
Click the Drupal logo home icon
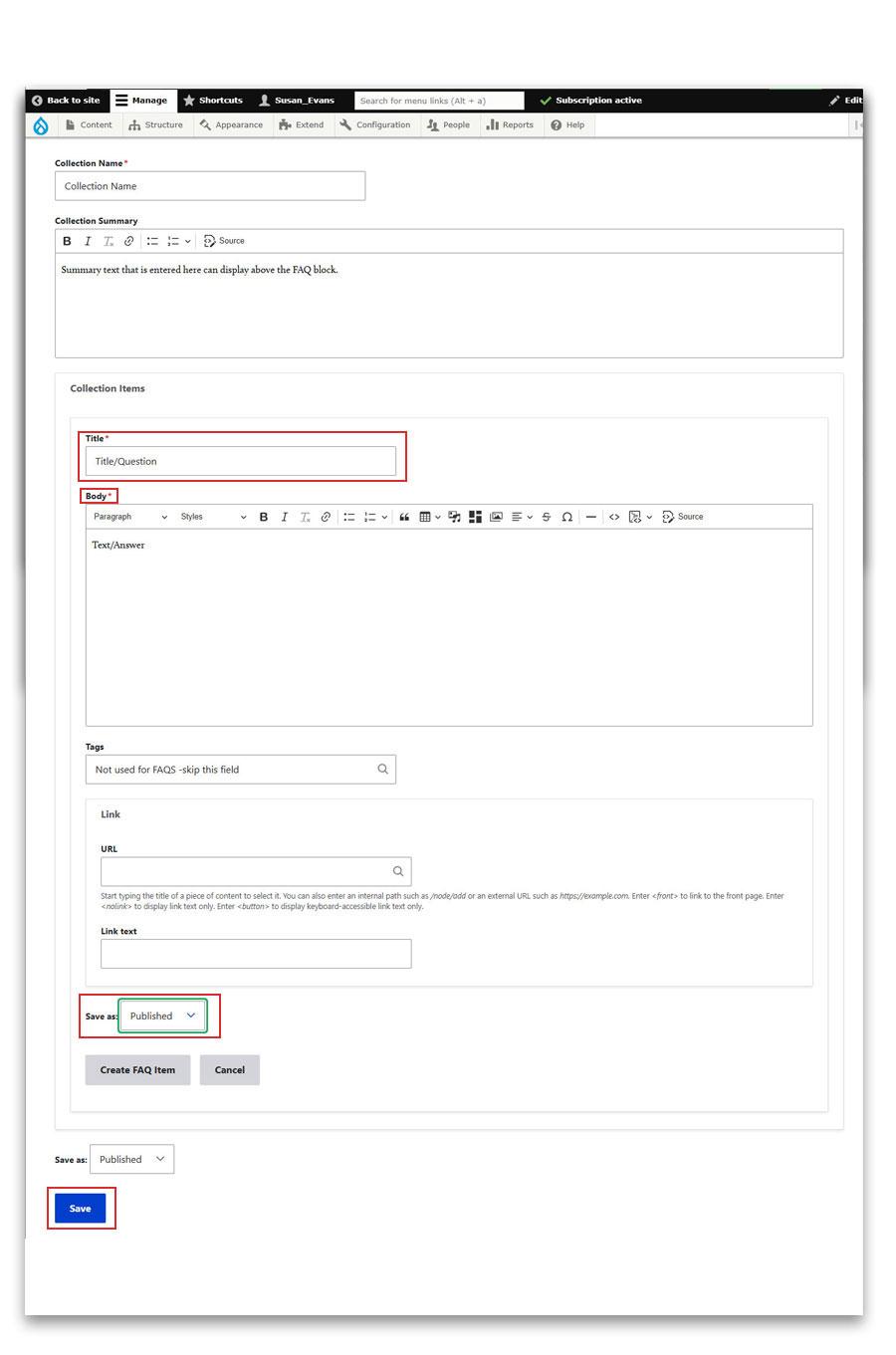[41, 125]
